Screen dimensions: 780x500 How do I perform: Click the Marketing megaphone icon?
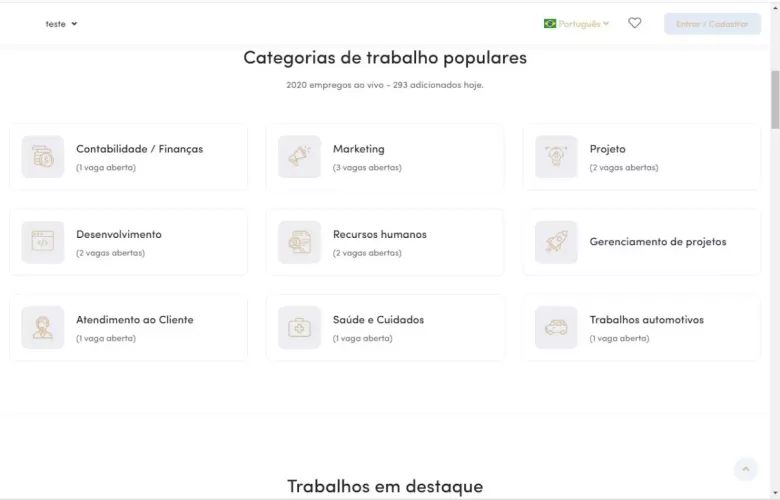coord(299,157)
